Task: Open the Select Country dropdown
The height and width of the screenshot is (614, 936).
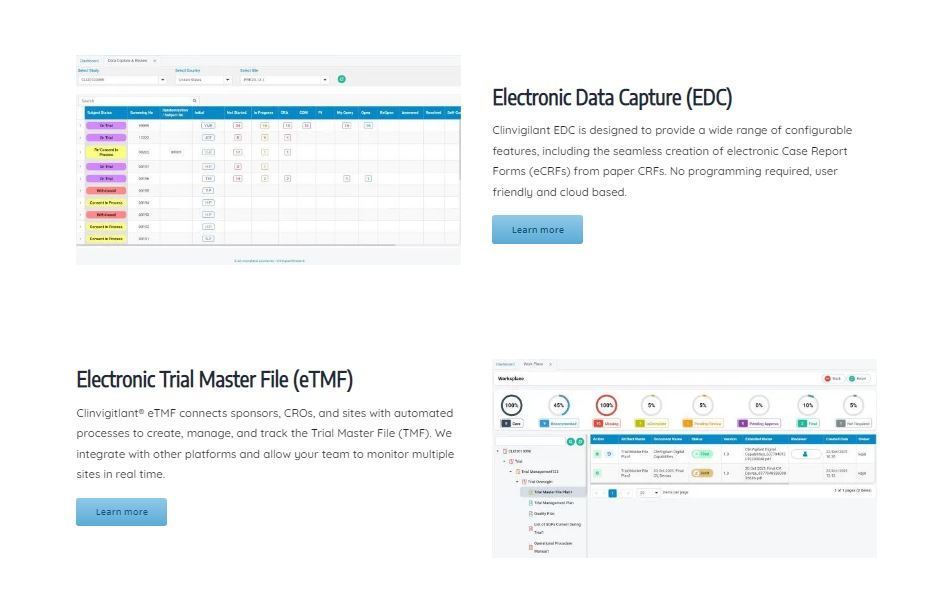Action: [203, 79]
